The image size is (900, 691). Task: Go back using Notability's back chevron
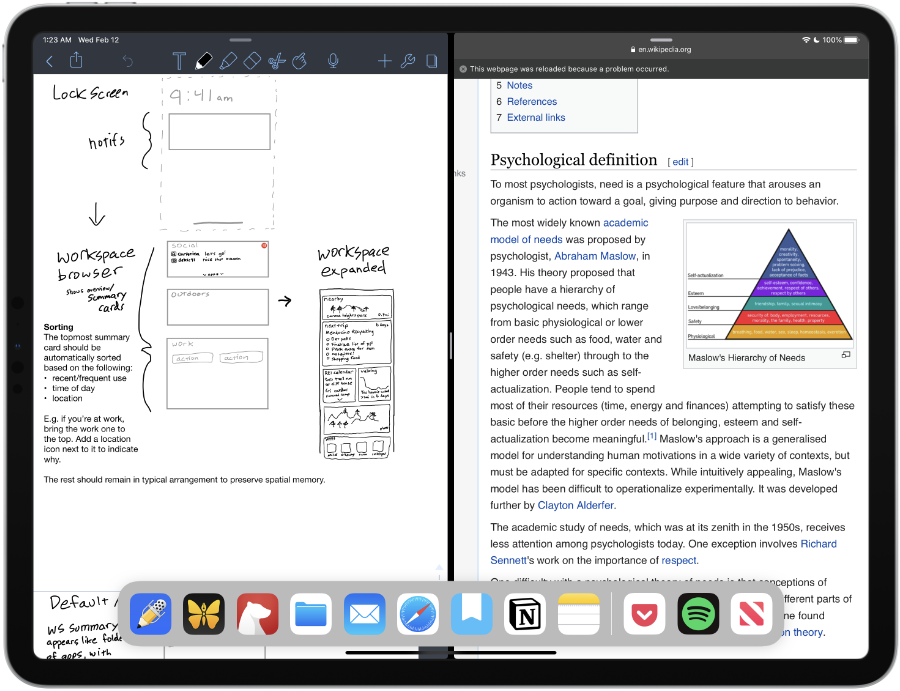click(50, 61)
